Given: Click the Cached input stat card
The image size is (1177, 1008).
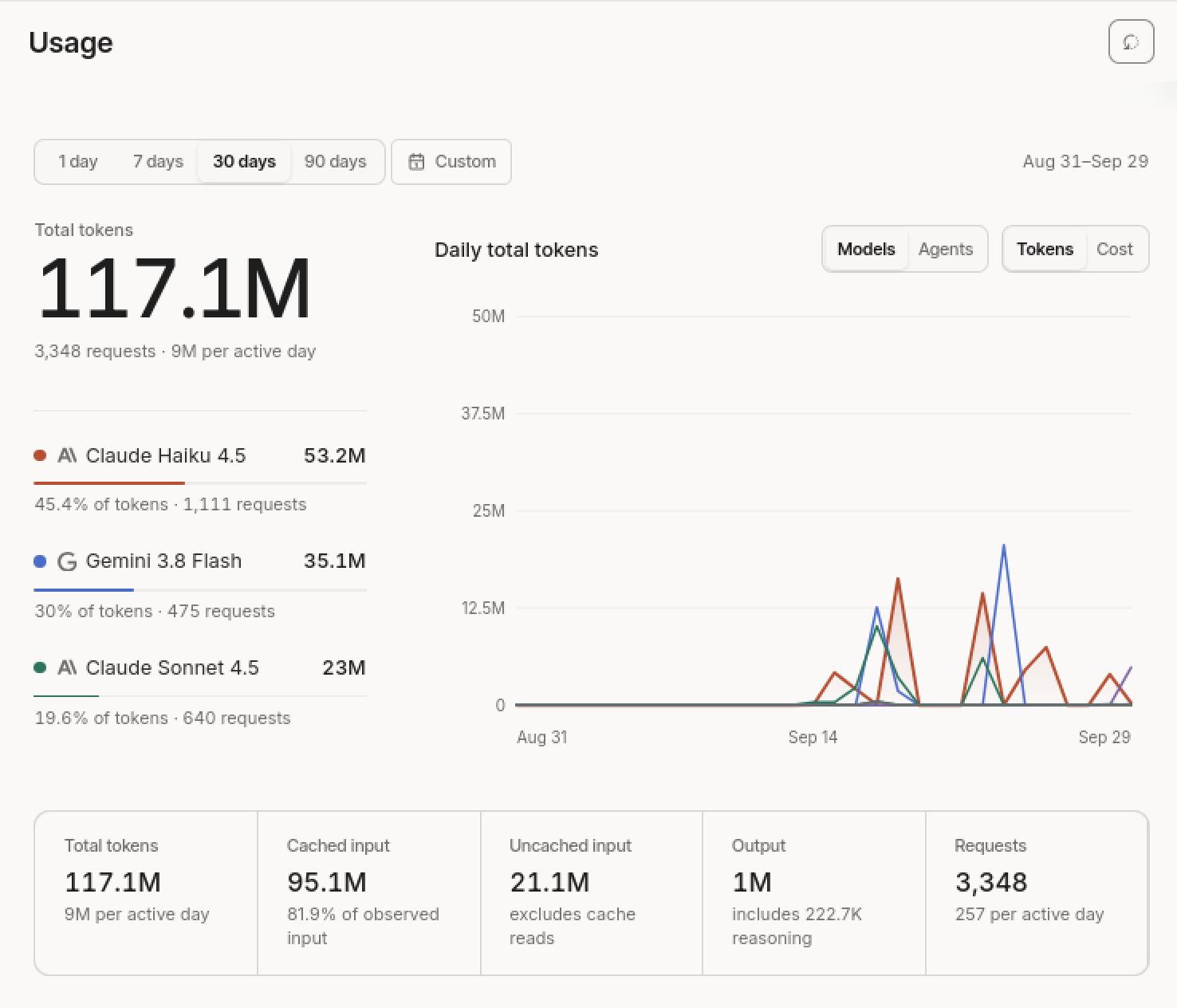Looking at the screenshot, I should [369, 893].
